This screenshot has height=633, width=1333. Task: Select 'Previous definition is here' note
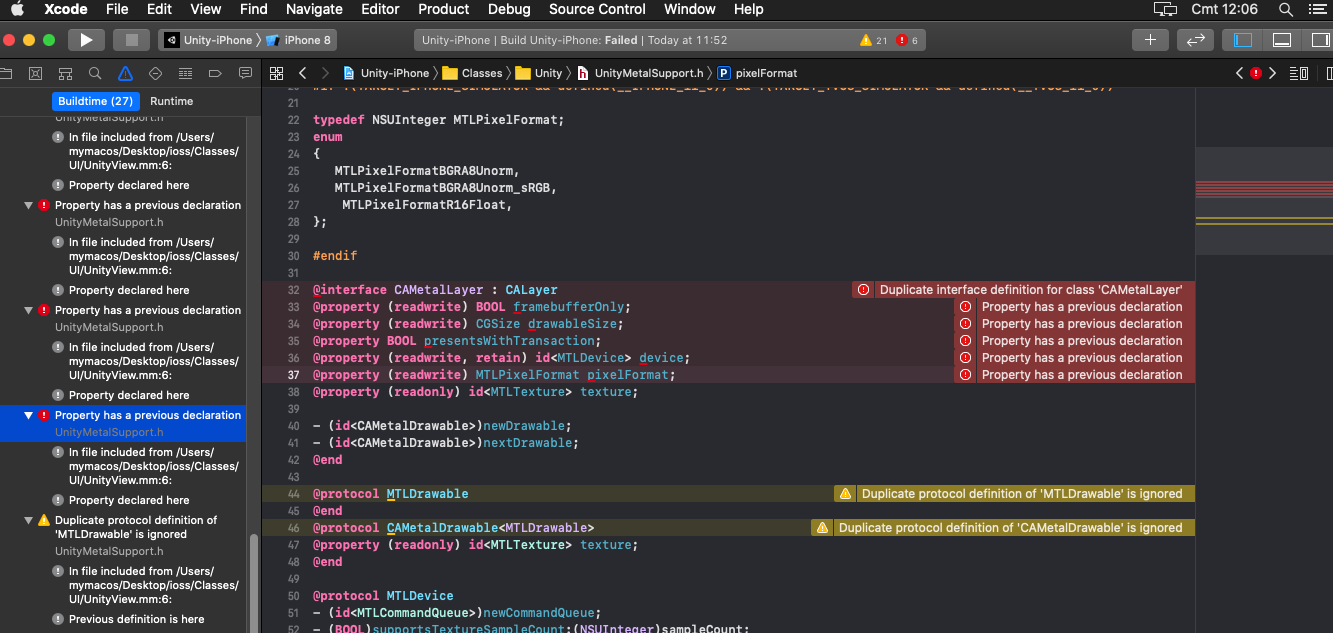tap(136, 619)
